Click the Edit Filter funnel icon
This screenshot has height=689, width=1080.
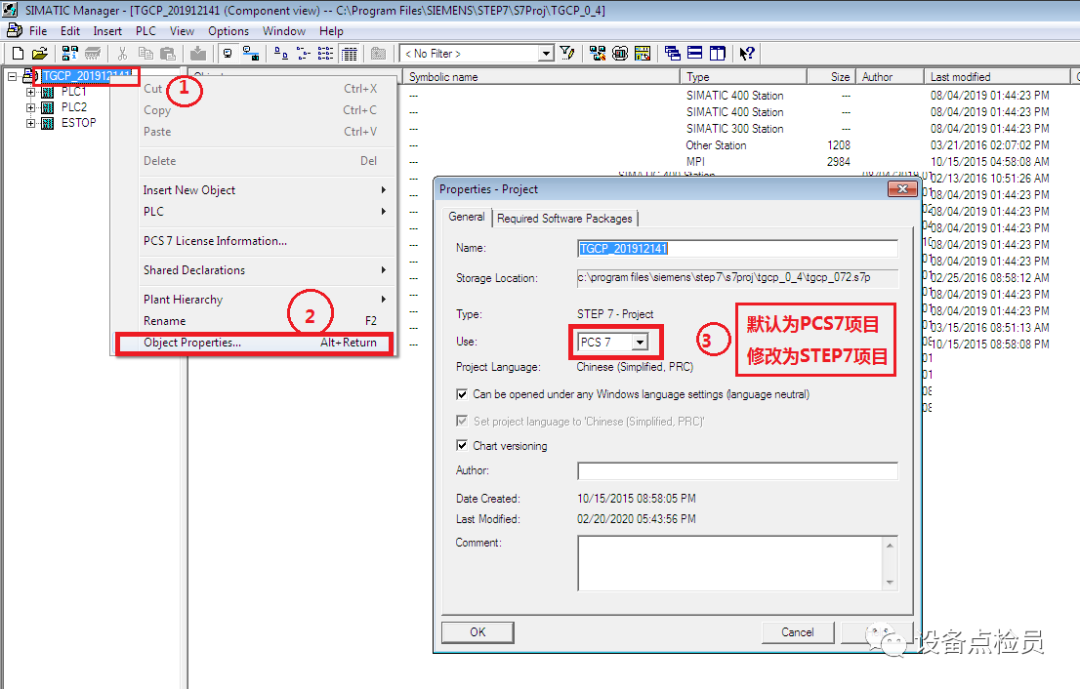coord(567,53)
